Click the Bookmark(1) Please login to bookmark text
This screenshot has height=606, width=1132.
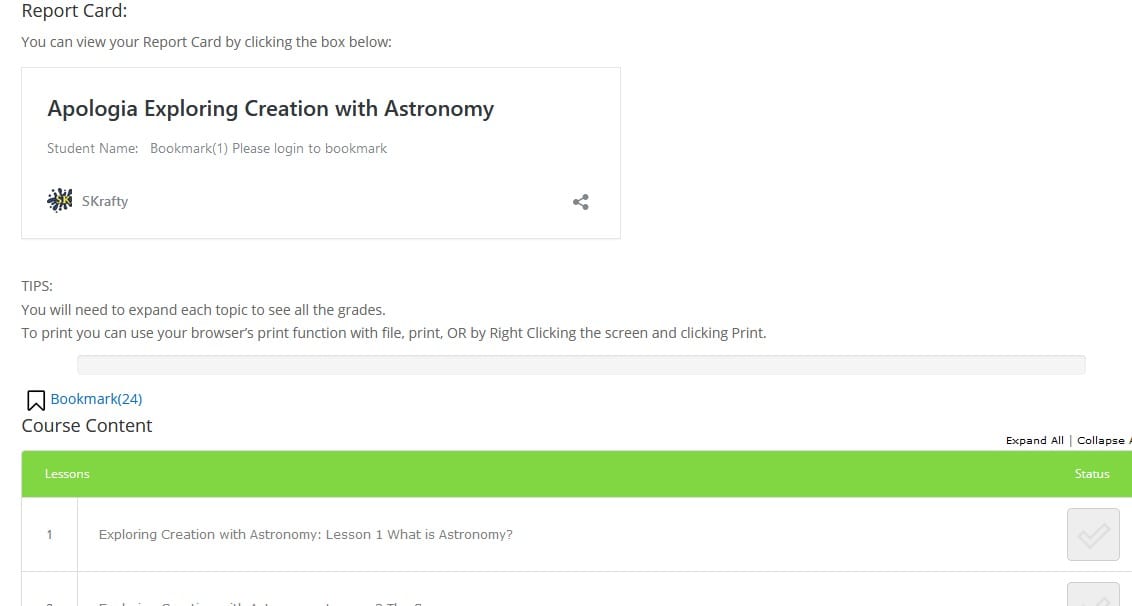(x=268, y=148)
